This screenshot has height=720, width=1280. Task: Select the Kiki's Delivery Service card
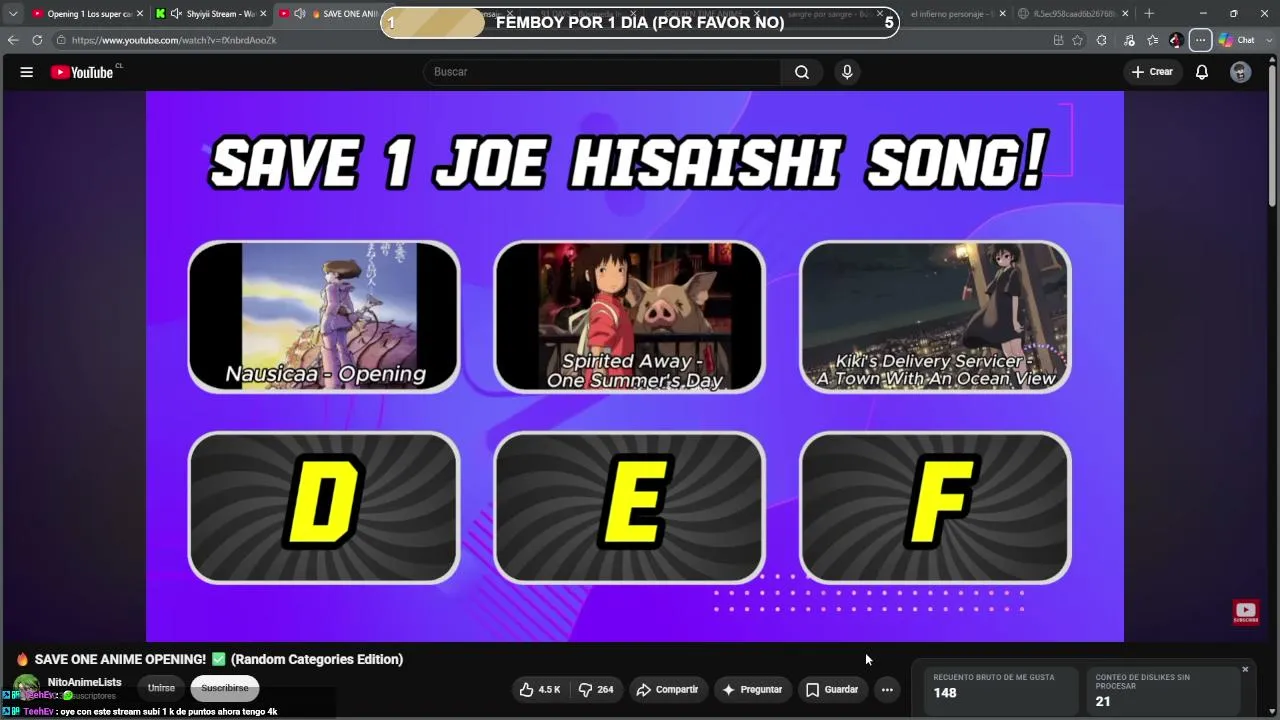pos(936,316)
